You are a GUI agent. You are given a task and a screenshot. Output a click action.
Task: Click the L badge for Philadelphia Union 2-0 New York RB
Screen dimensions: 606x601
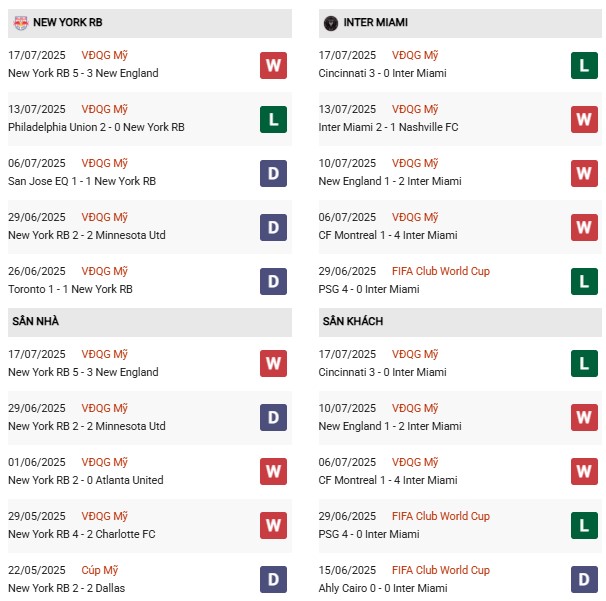(273, 119)
